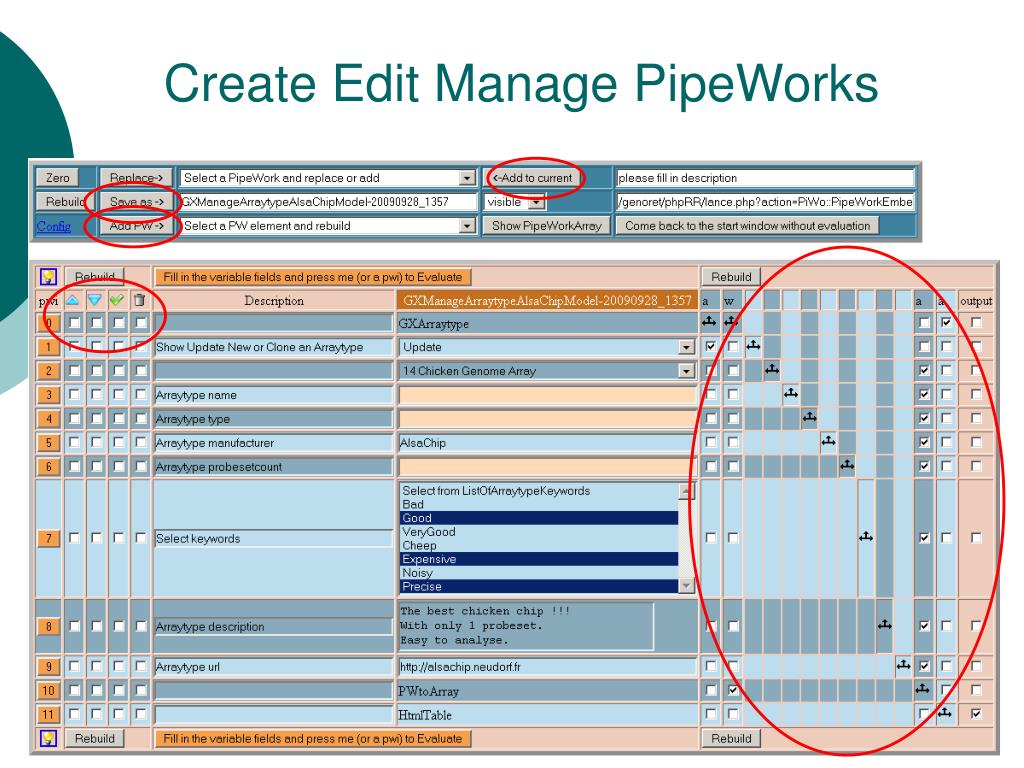Click the row number 10 button
The image size is (1024, 768).
click(x=48, y=690)
